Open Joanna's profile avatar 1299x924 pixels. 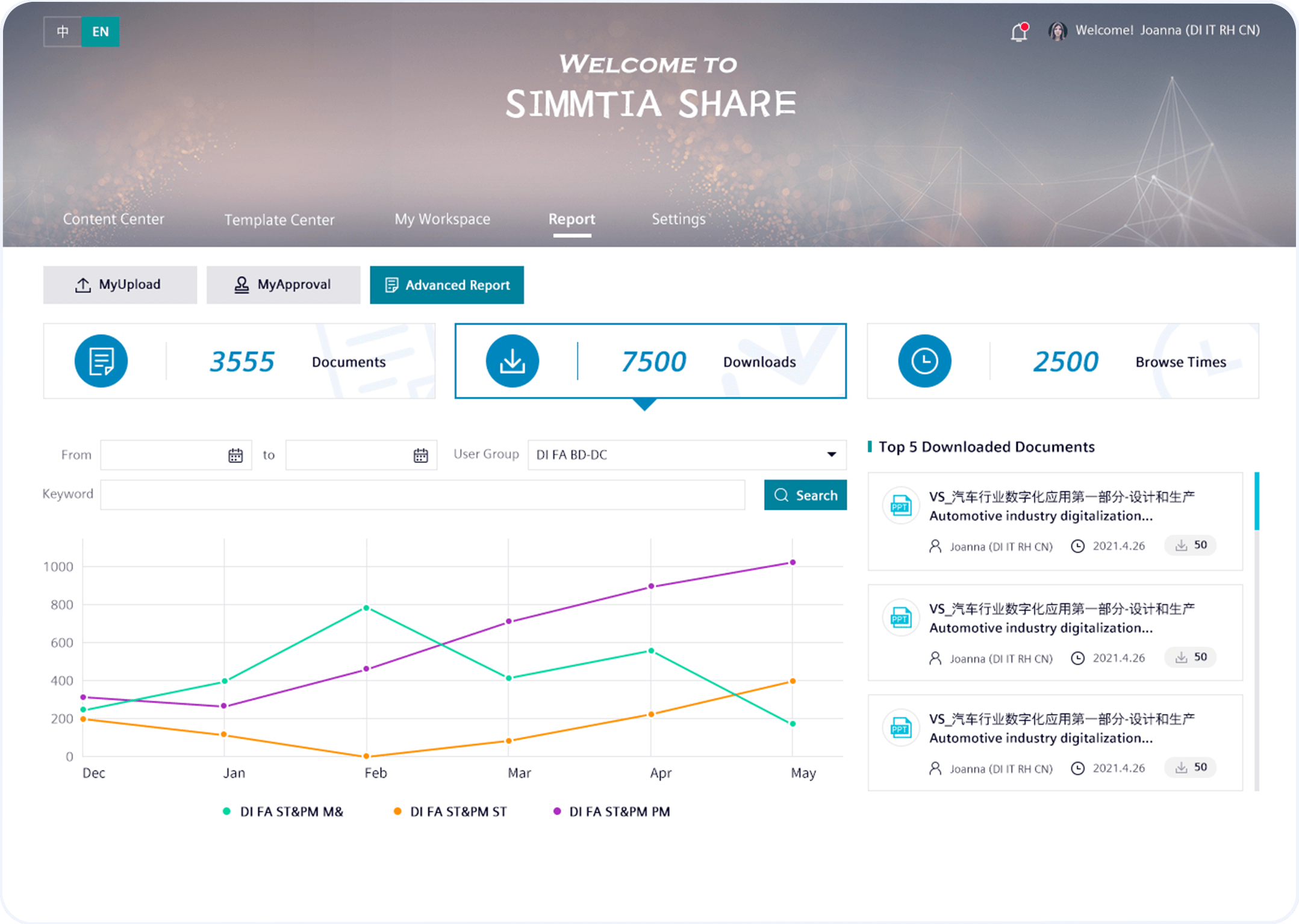point(1058,30)
